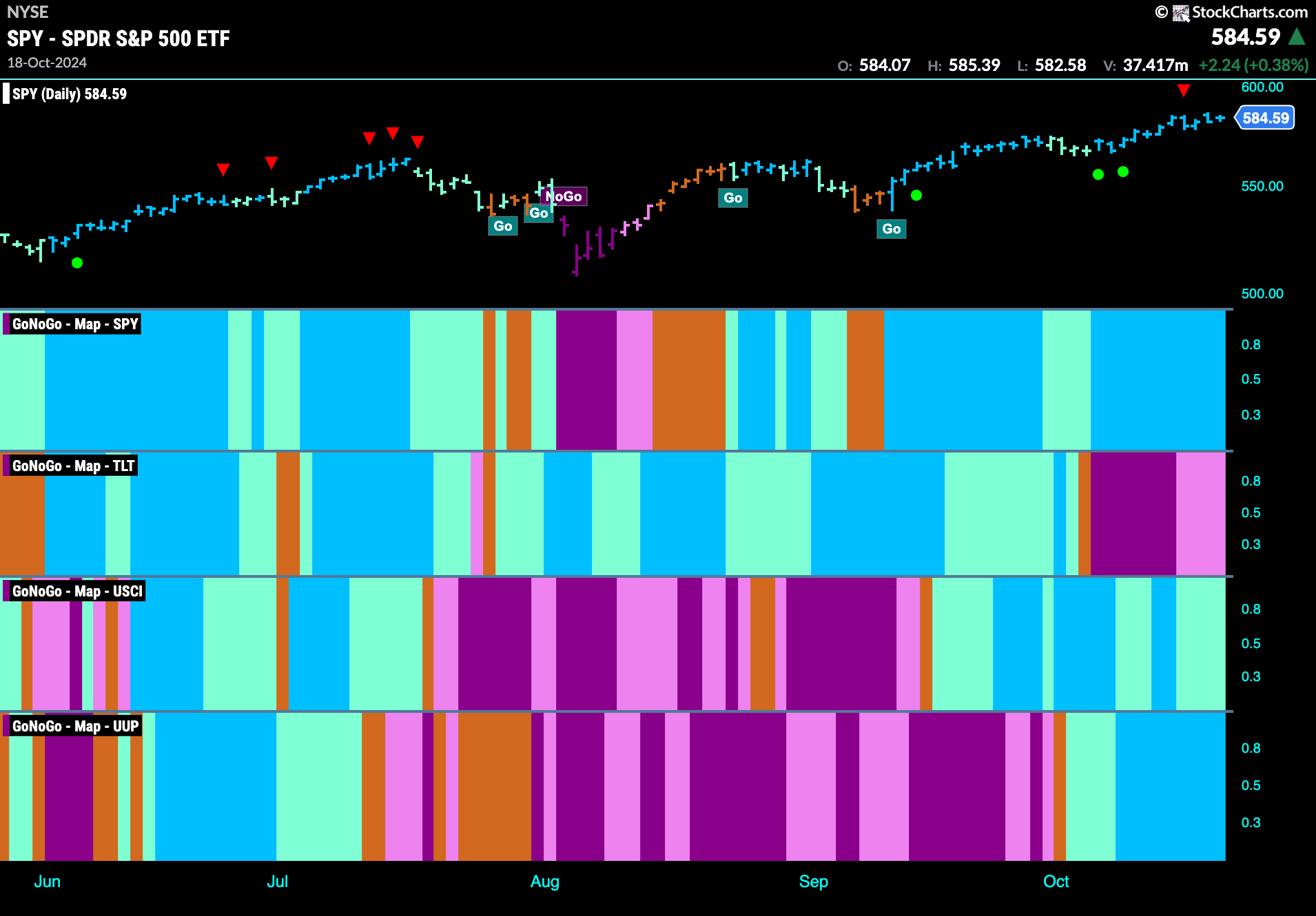Viewport: 1316px width, 916px height.
Task: Click the low price 582.58
Action: click(1060, 65)
